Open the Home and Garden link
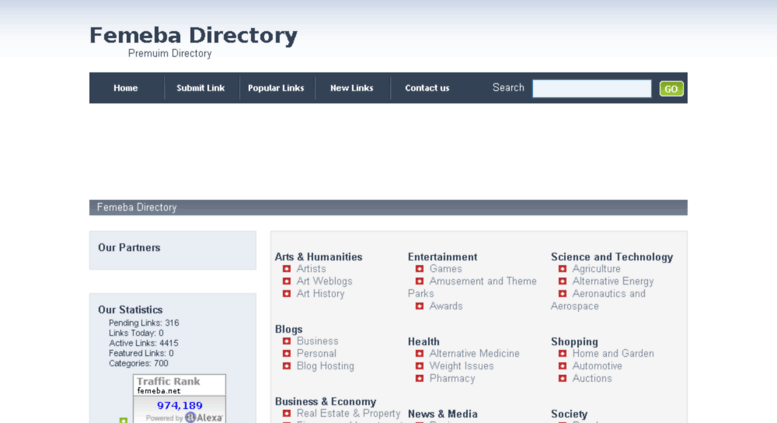777x423 pixels. point(613,354)
